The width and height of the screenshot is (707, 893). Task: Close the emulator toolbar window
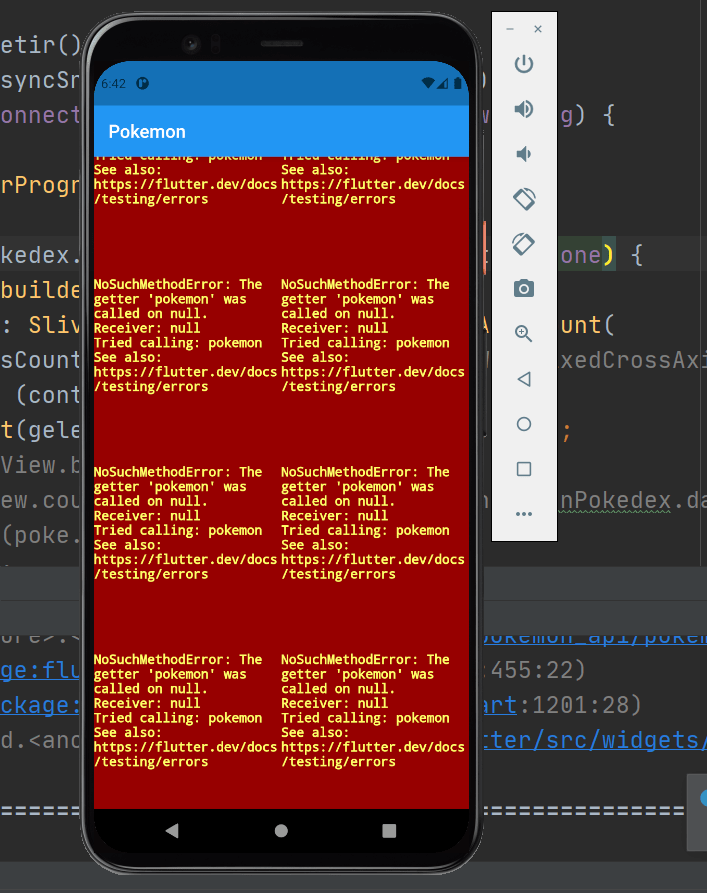[538, 29]
